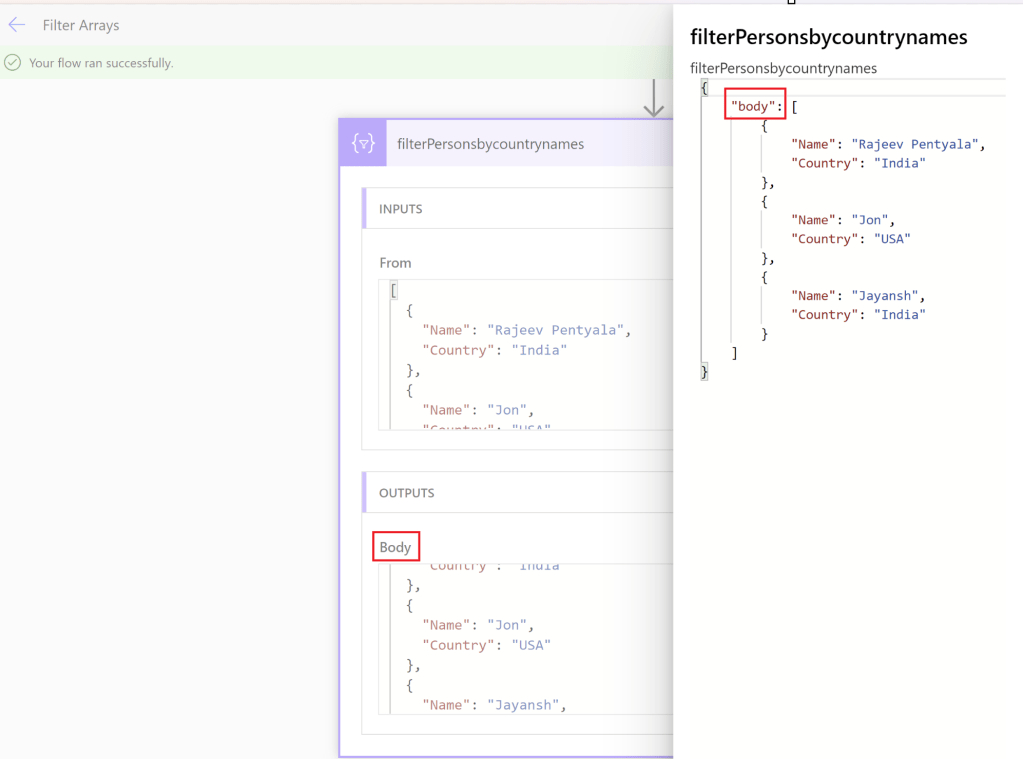This screenshot has height=759, width=1023.
Task: Collapse the OUTPUTS section header
Action: point(407,493)
